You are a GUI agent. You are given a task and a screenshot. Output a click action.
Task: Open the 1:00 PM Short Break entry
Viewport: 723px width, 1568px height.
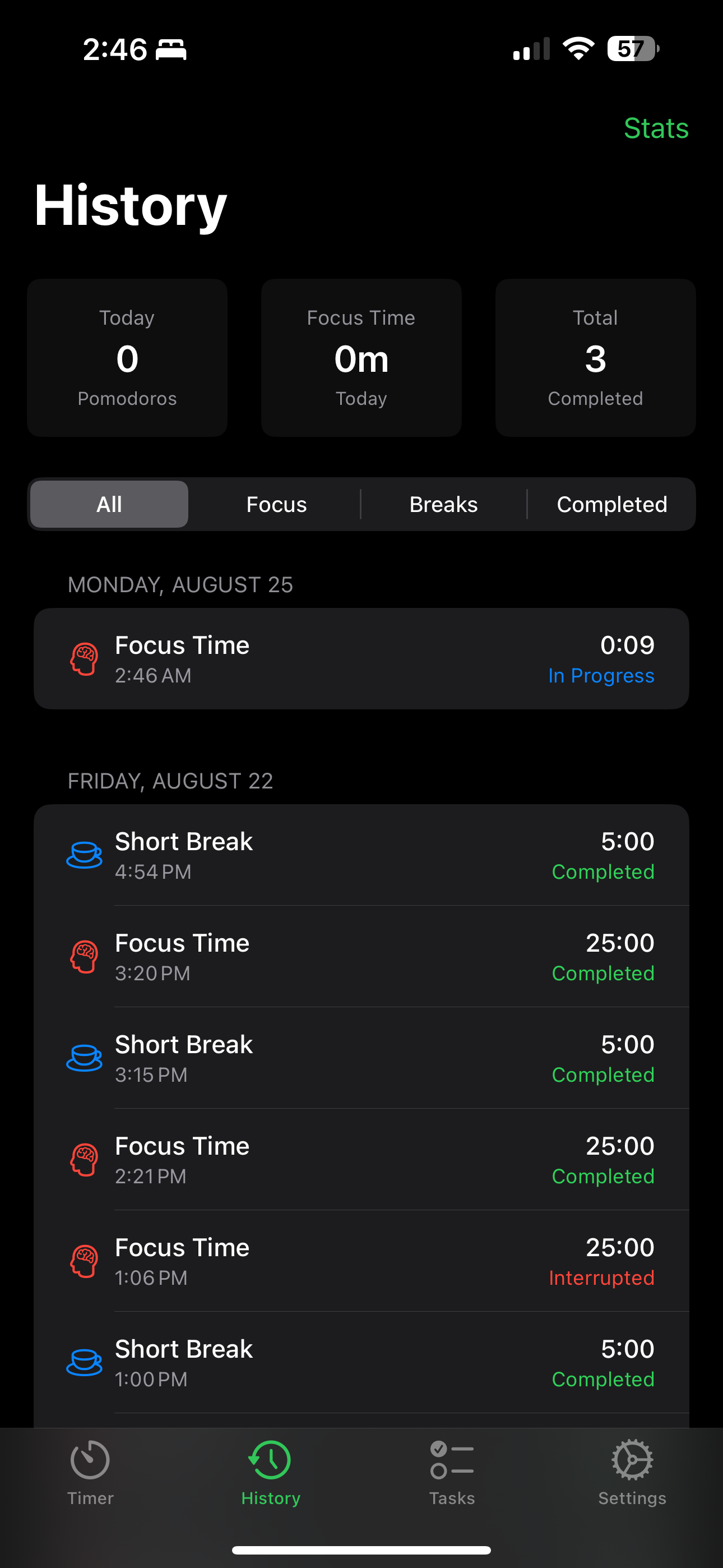[x=361, y=1362]
